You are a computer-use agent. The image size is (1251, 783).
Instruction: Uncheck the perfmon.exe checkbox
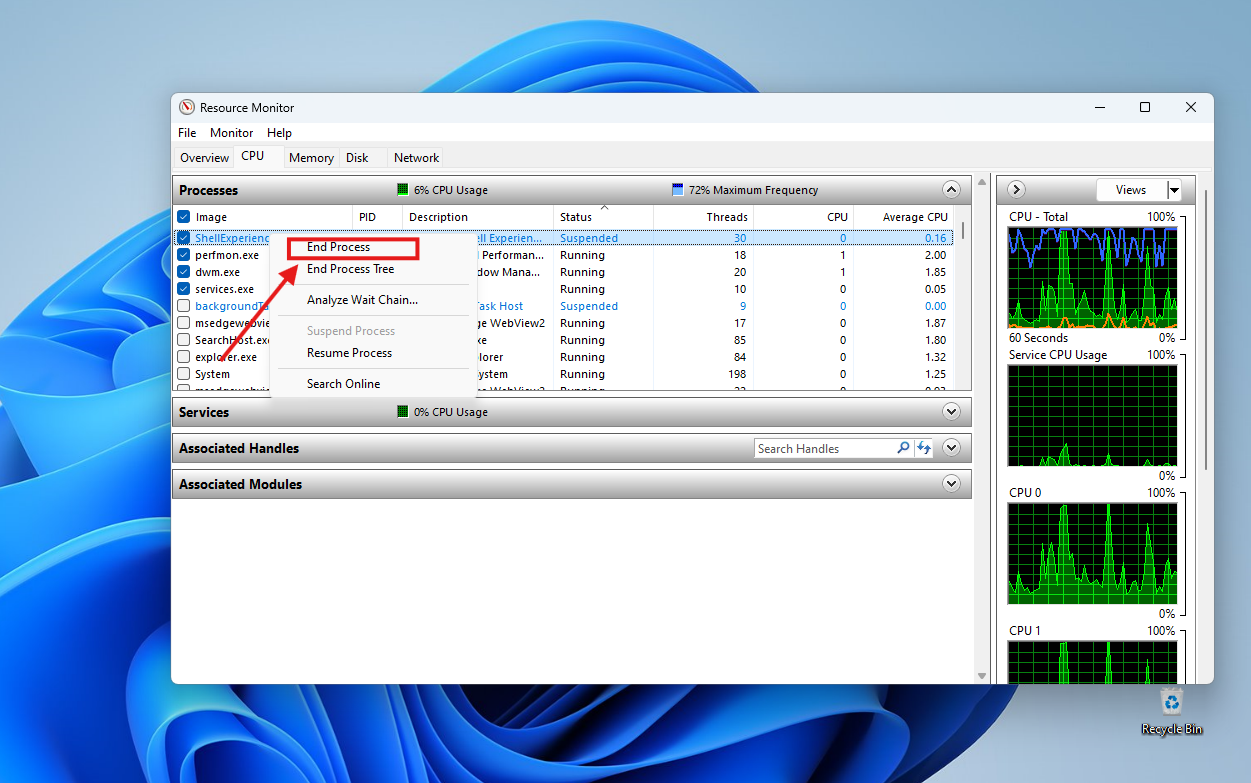coord(184,255)
